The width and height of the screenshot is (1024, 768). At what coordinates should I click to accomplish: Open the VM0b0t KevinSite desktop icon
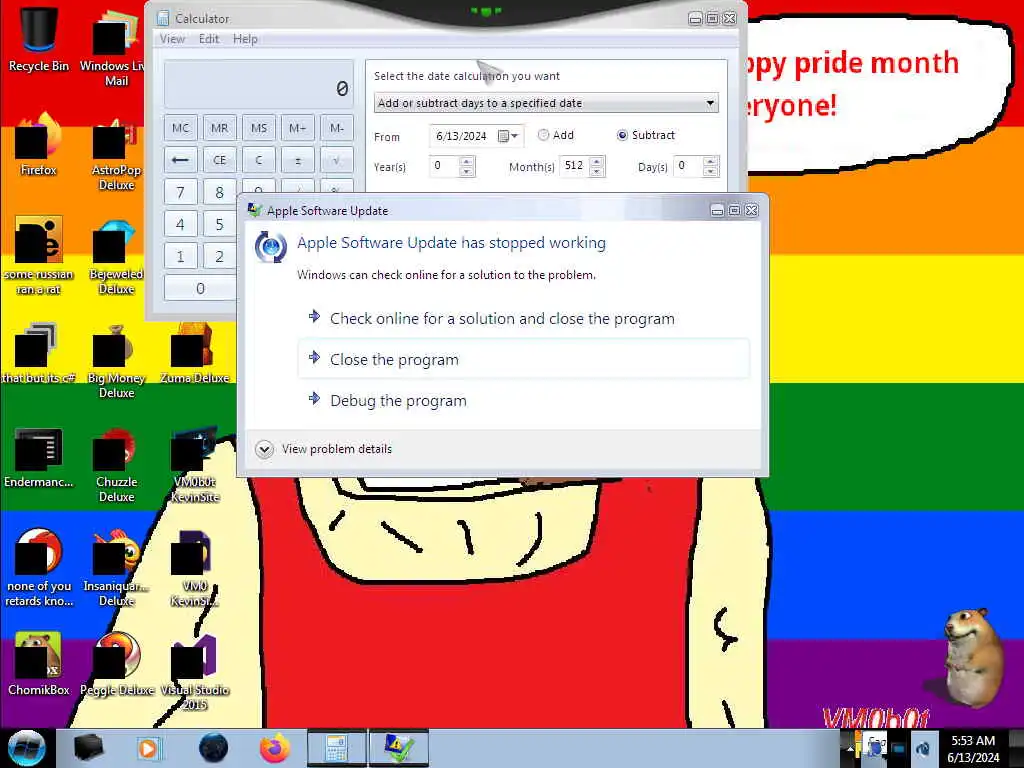[x=194, y=465]
